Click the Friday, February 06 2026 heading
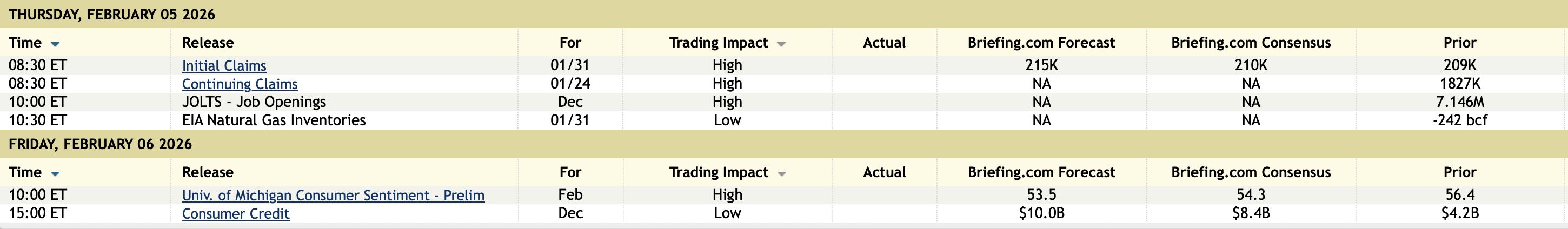 pos(101,144)
